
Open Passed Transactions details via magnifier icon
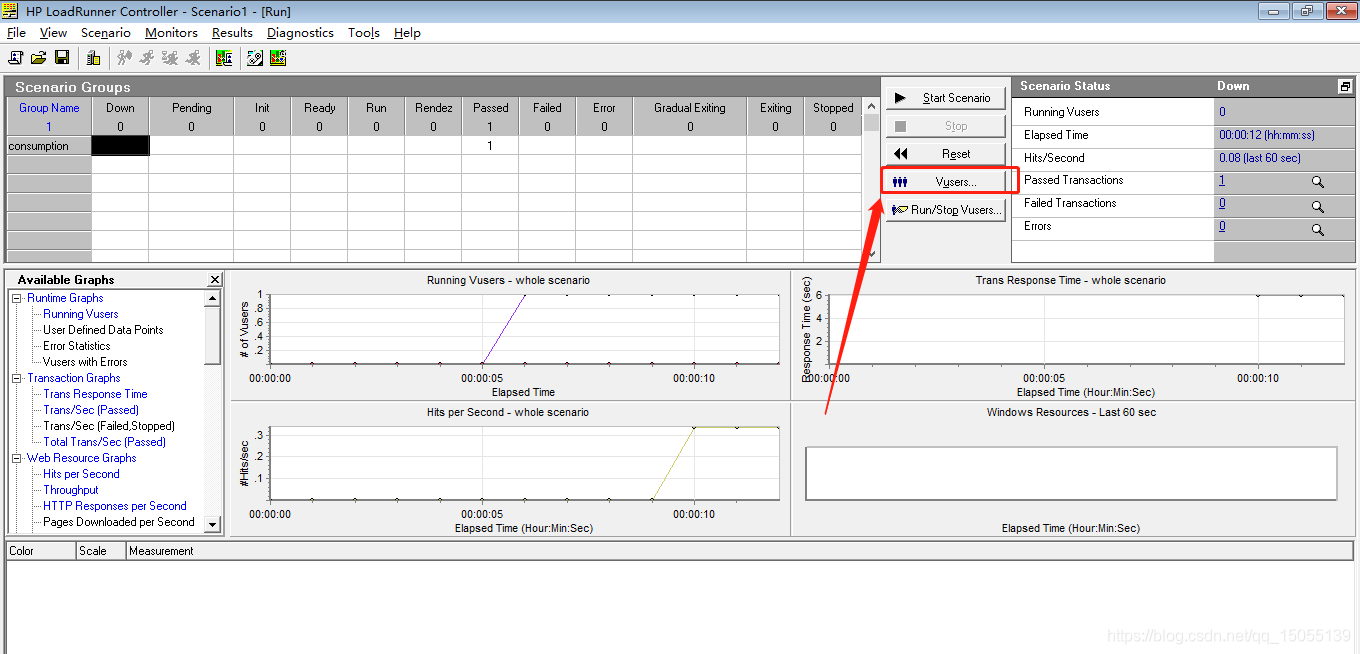coord(1318,183)
